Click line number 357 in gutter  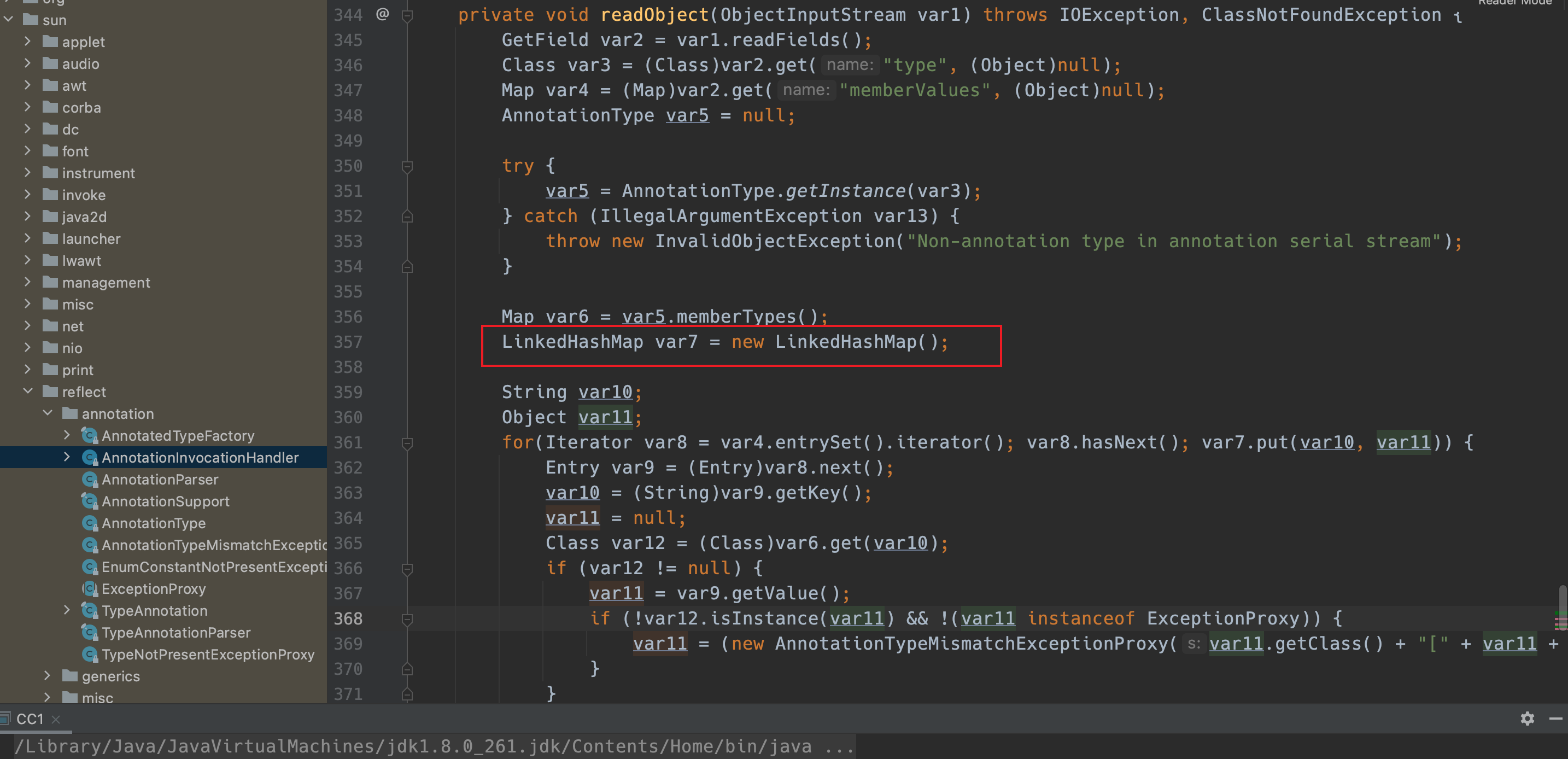[x=348, y=342]
